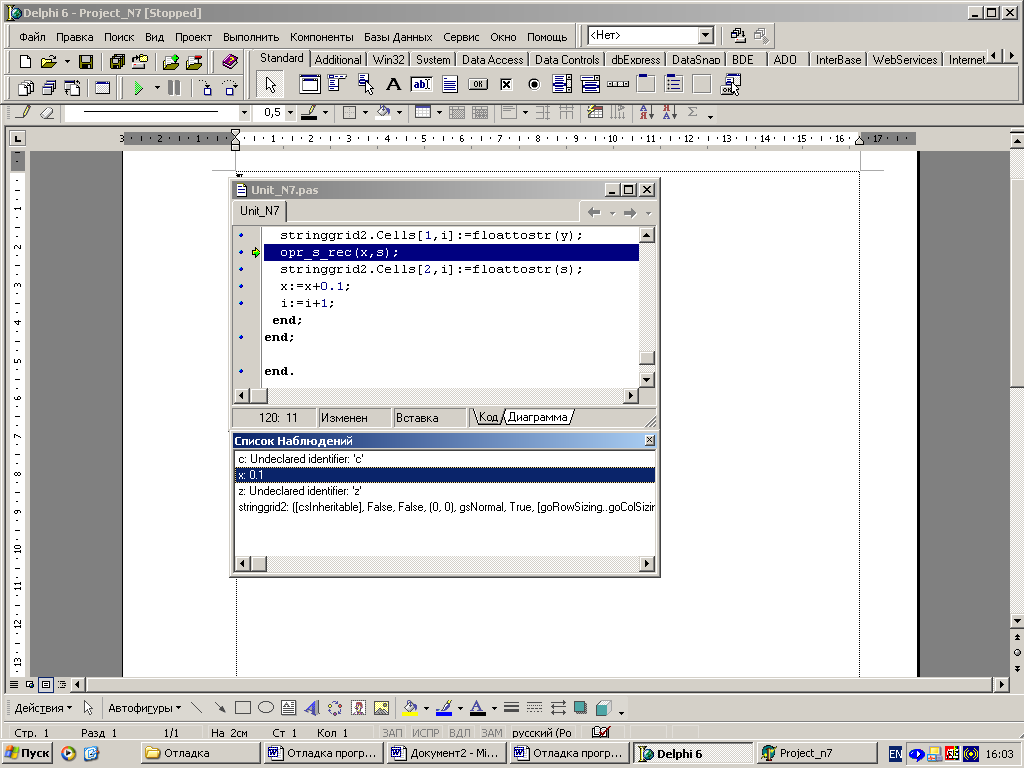Select the ActionList component icon
This screenshot has width=1024, height=768.
click(730, 84)
